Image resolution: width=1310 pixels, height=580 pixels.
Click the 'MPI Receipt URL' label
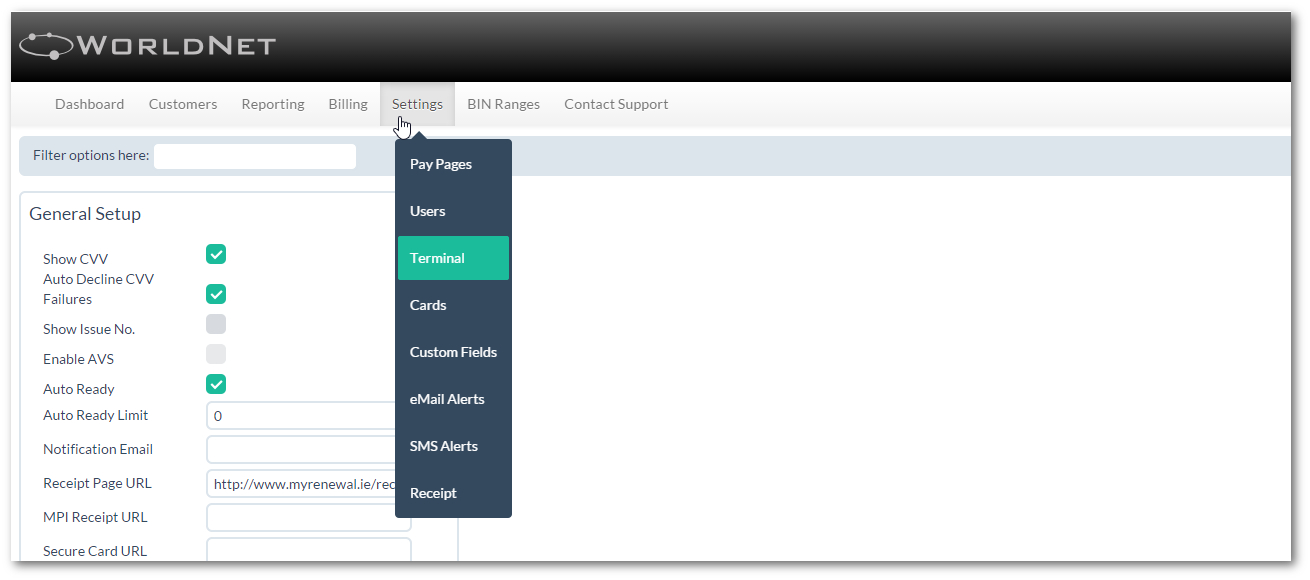95,517
